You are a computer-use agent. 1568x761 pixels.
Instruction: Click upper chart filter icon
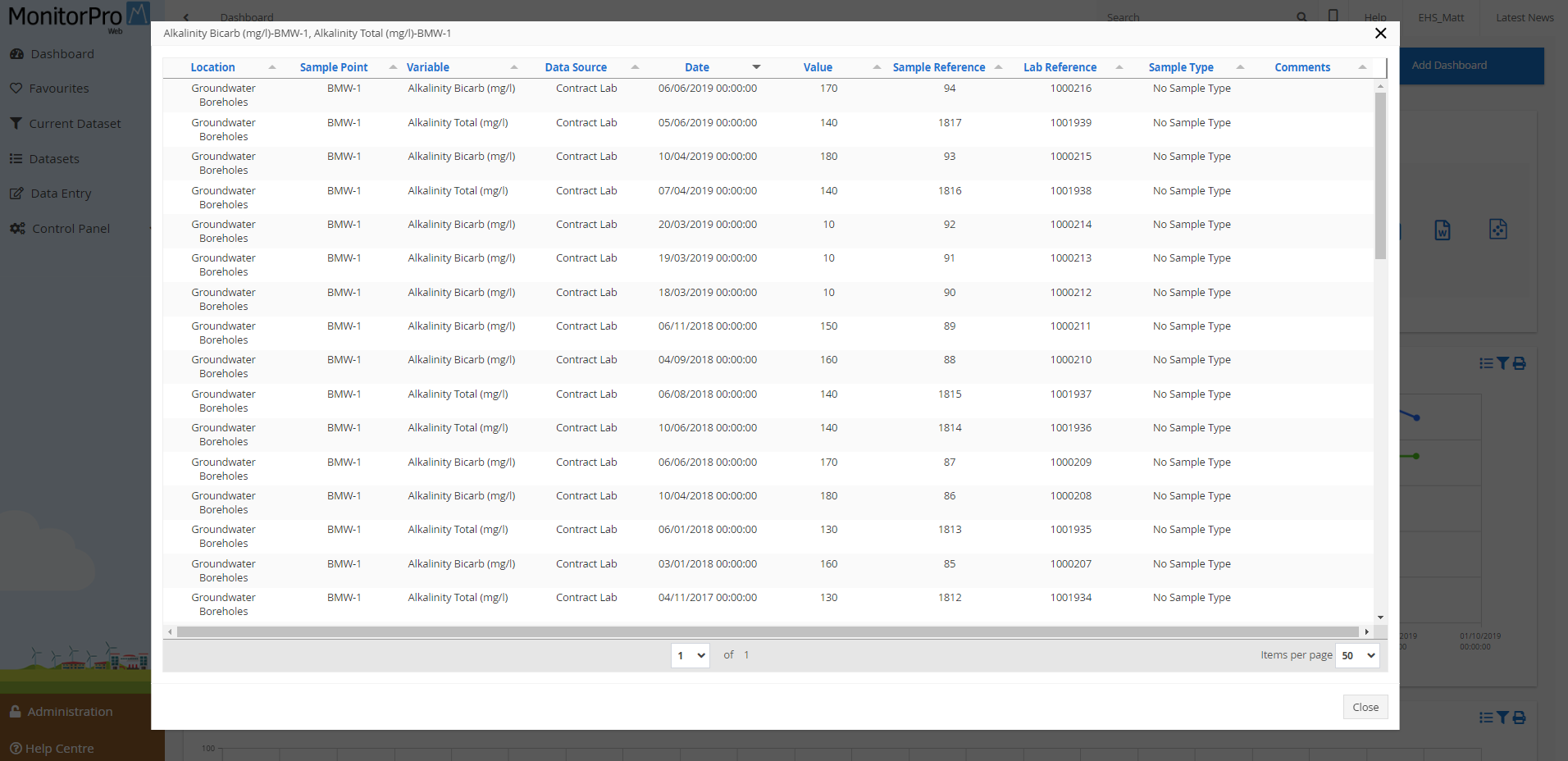pyautogui.click(x=1502, y=363)
